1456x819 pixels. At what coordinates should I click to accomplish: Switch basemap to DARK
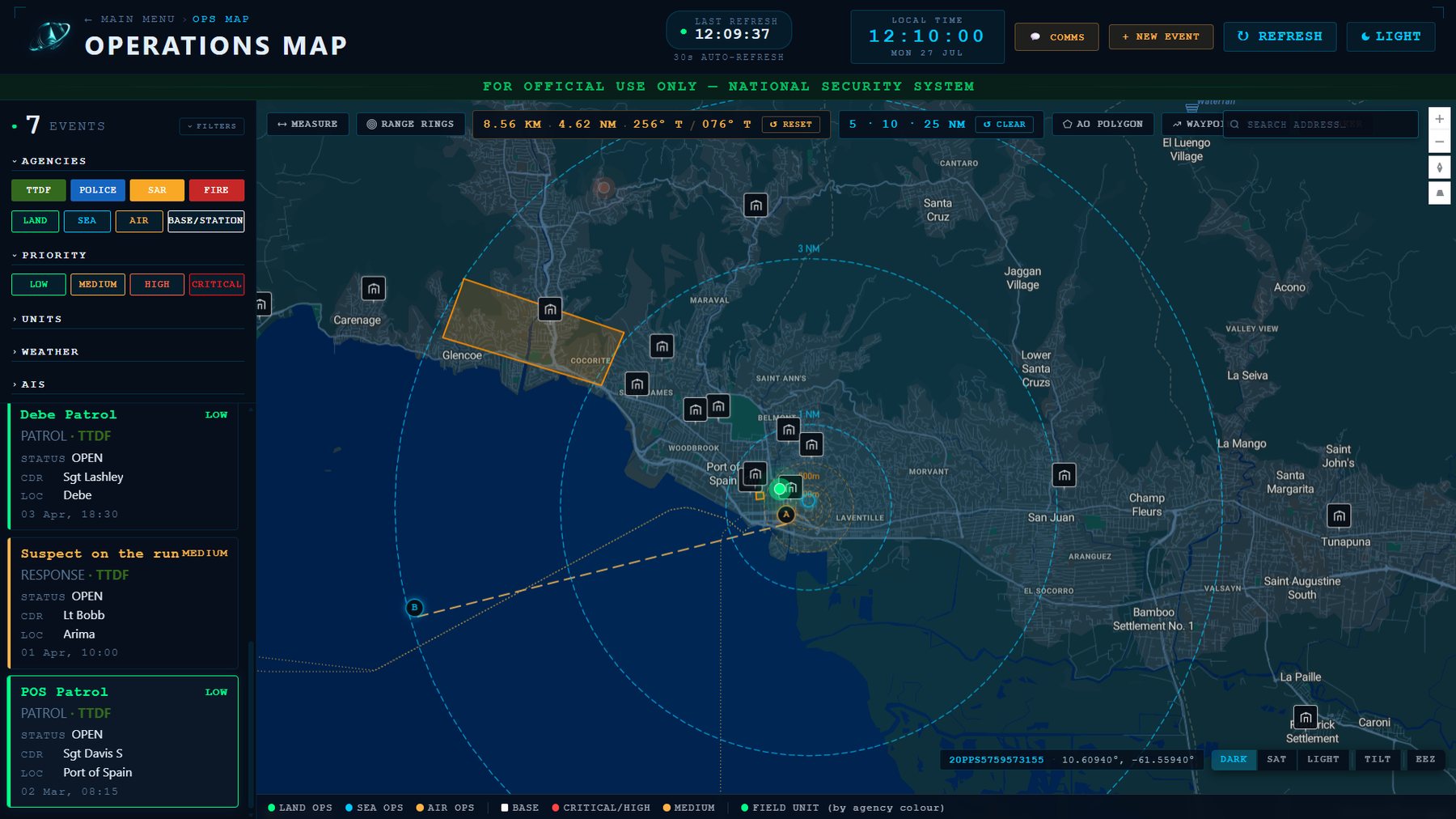1234,759
